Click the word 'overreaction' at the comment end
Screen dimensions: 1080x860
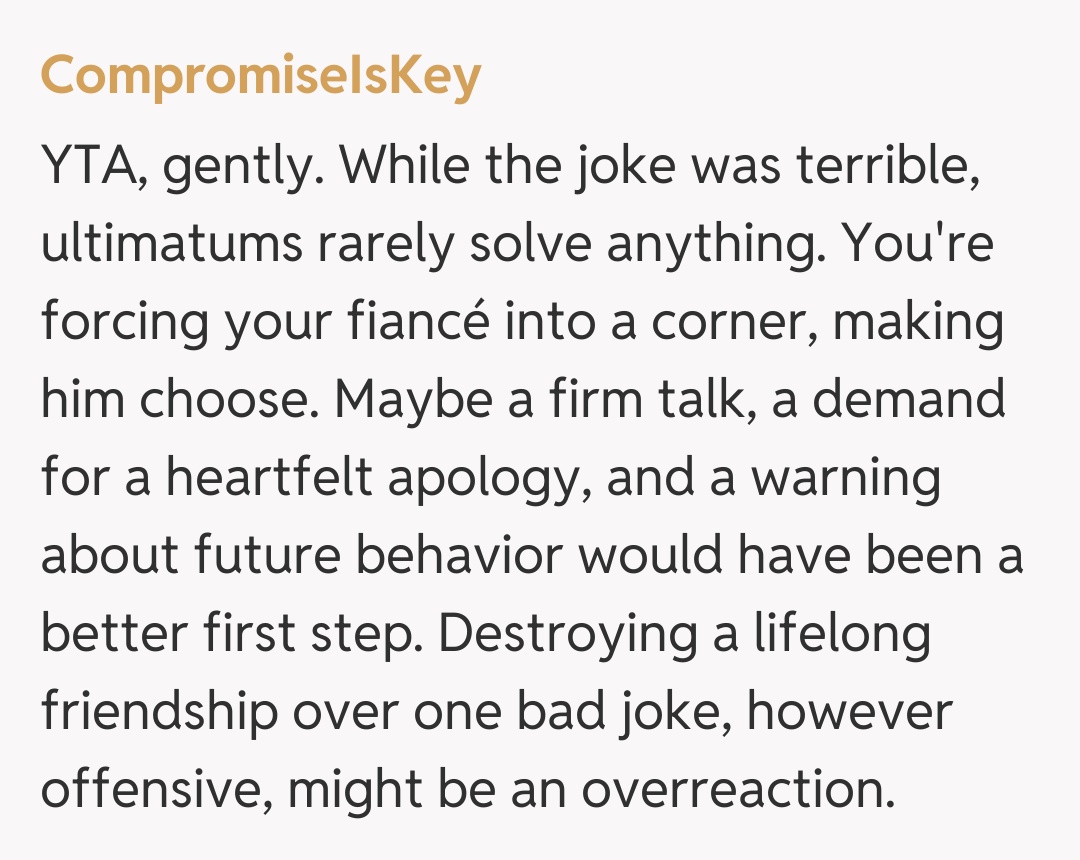pyautogui.click(x=737, y=788)
